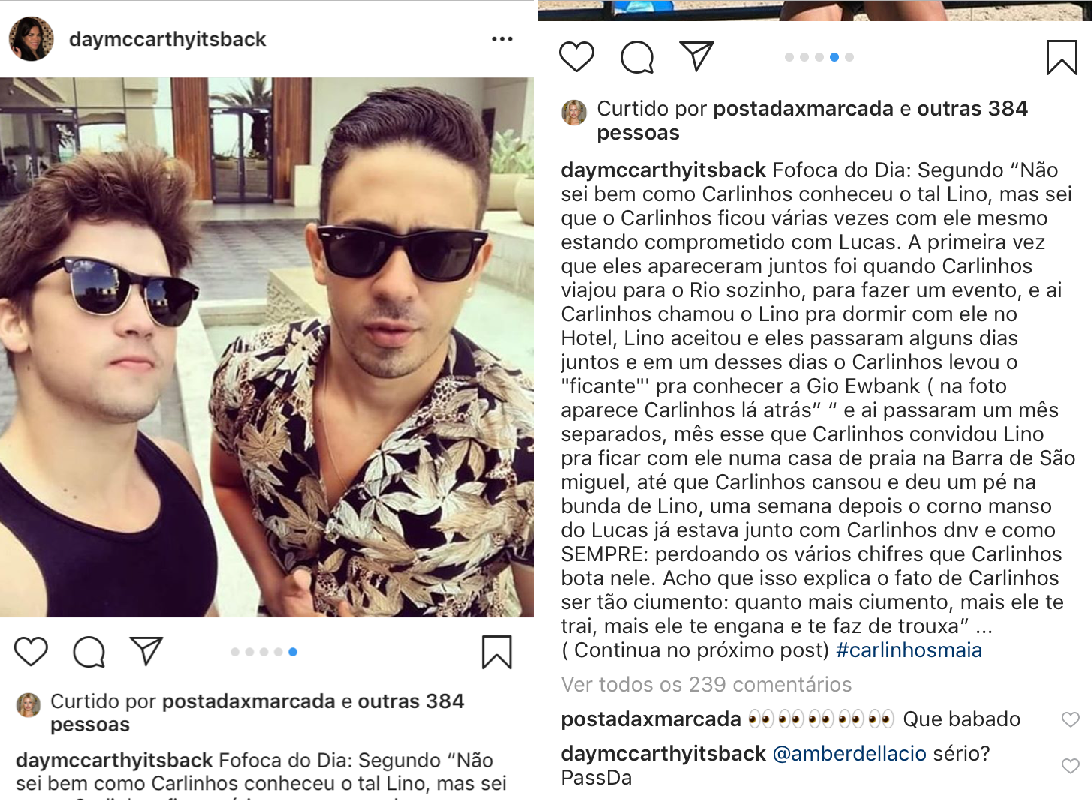1092x800 pixels.
Task: Tap the heart icon on right post
Action: [577, 56]
